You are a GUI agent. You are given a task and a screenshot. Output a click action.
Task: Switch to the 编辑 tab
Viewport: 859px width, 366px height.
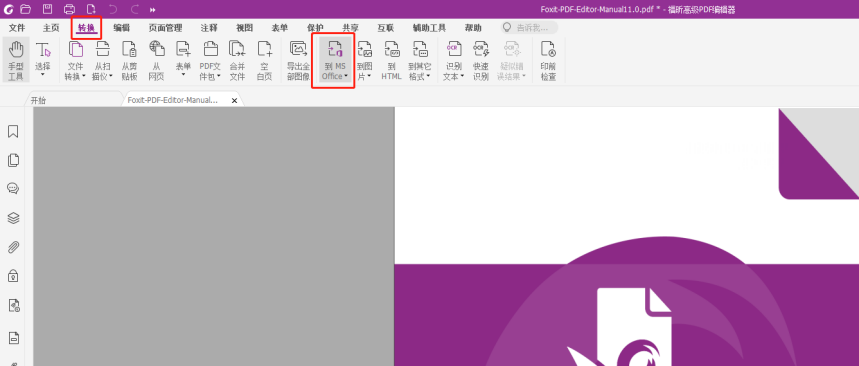click(122, 28)
